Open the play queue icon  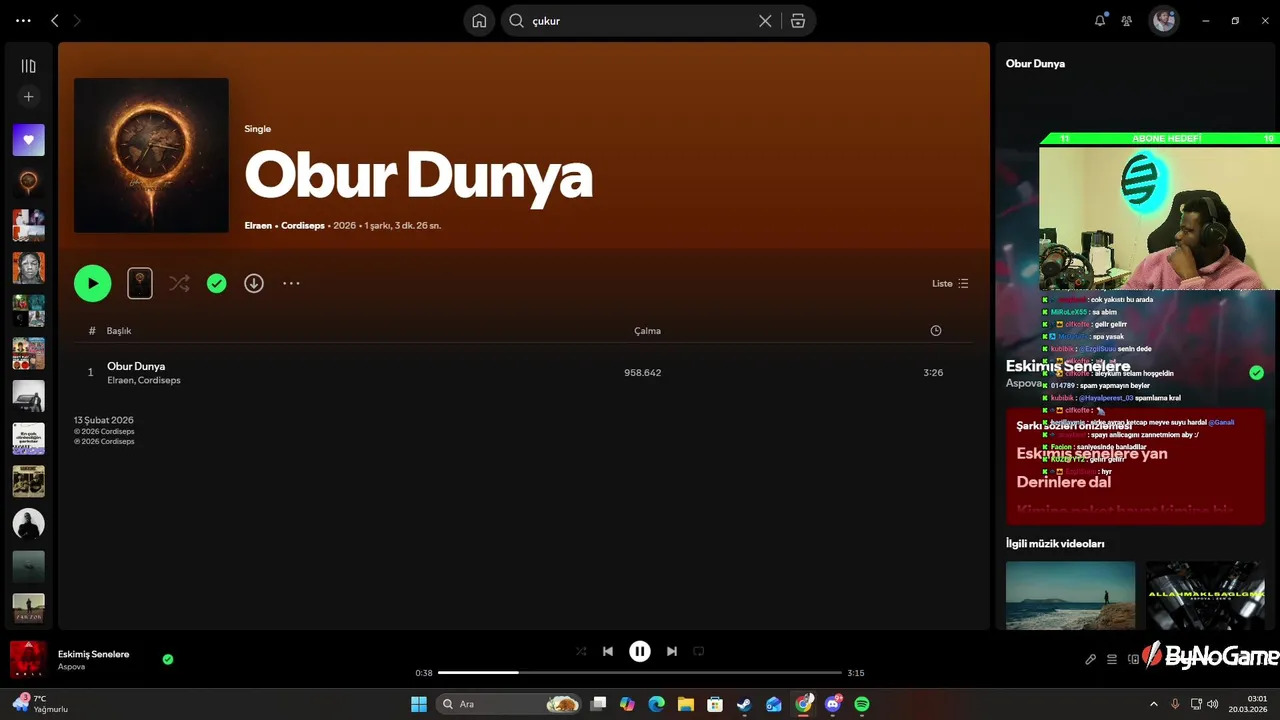click(1111, 659)
